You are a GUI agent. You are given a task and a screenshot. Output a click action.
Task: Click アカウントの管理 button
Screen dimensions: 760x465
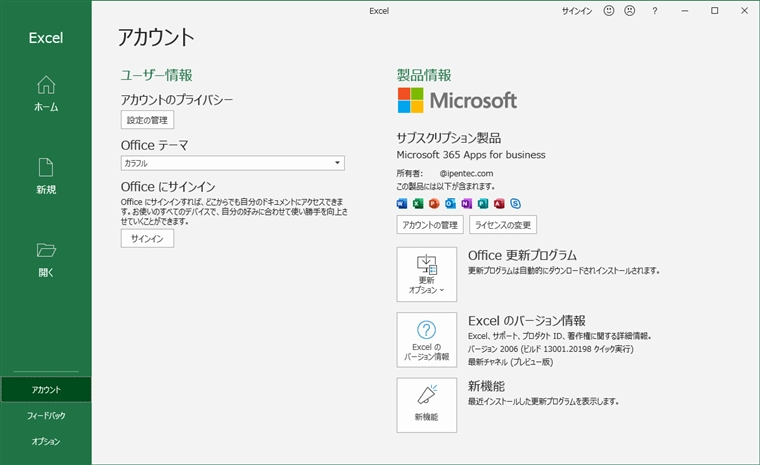point(430,225)
